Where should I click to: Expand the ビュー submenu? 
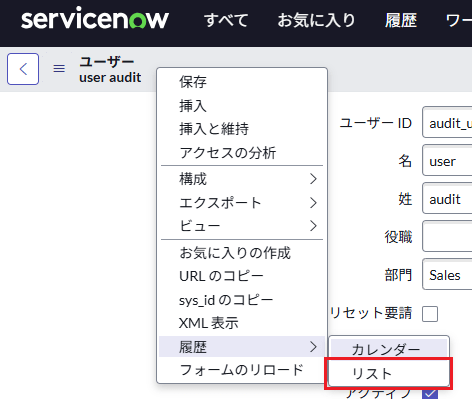tap(242, 226)
